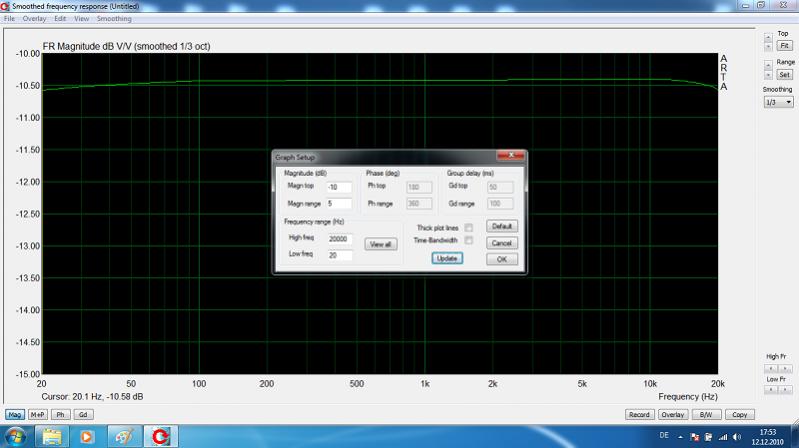This screenshot has width=799, height=448.
Task: Switch to the Mag view mode
Action: (15, 414)
